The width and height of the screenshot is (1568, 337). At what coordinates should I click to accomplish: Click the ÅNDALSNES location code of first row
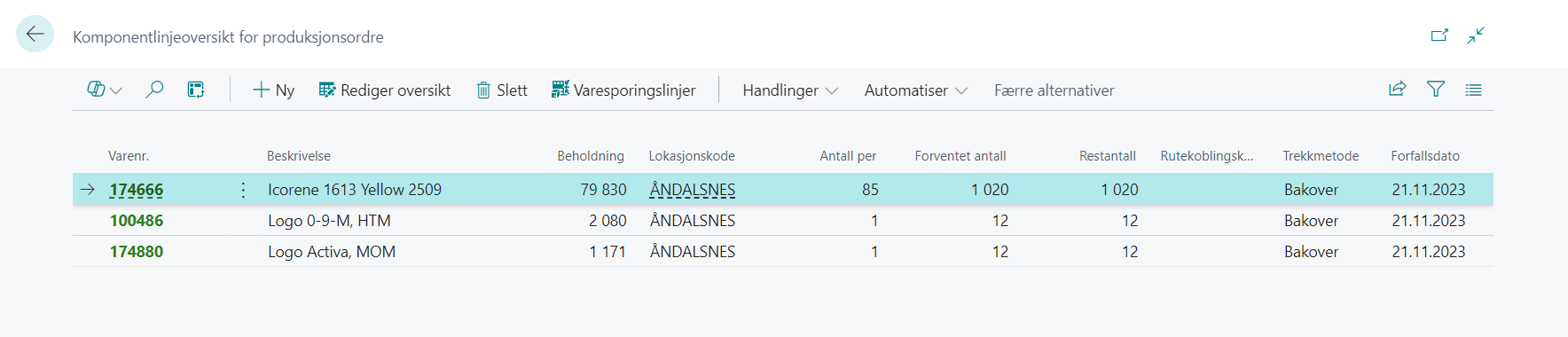click(x=693, y=190)
